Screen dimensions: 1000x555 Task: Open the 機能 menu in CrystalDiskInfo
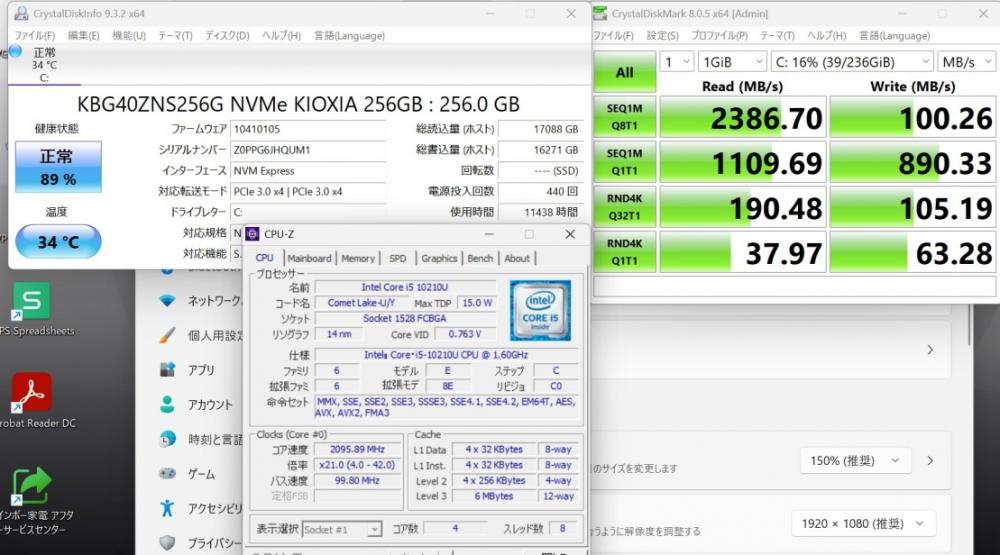pyautogui.click(x=129, y=36)
